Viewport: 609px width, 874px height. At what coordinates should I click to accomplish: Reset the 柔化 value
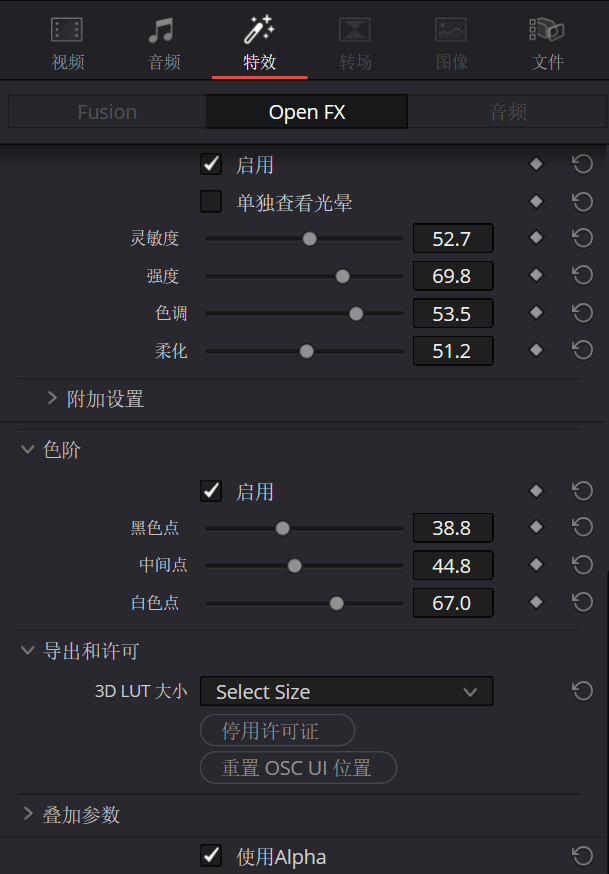pyautogui.click(x=582, y=350)
